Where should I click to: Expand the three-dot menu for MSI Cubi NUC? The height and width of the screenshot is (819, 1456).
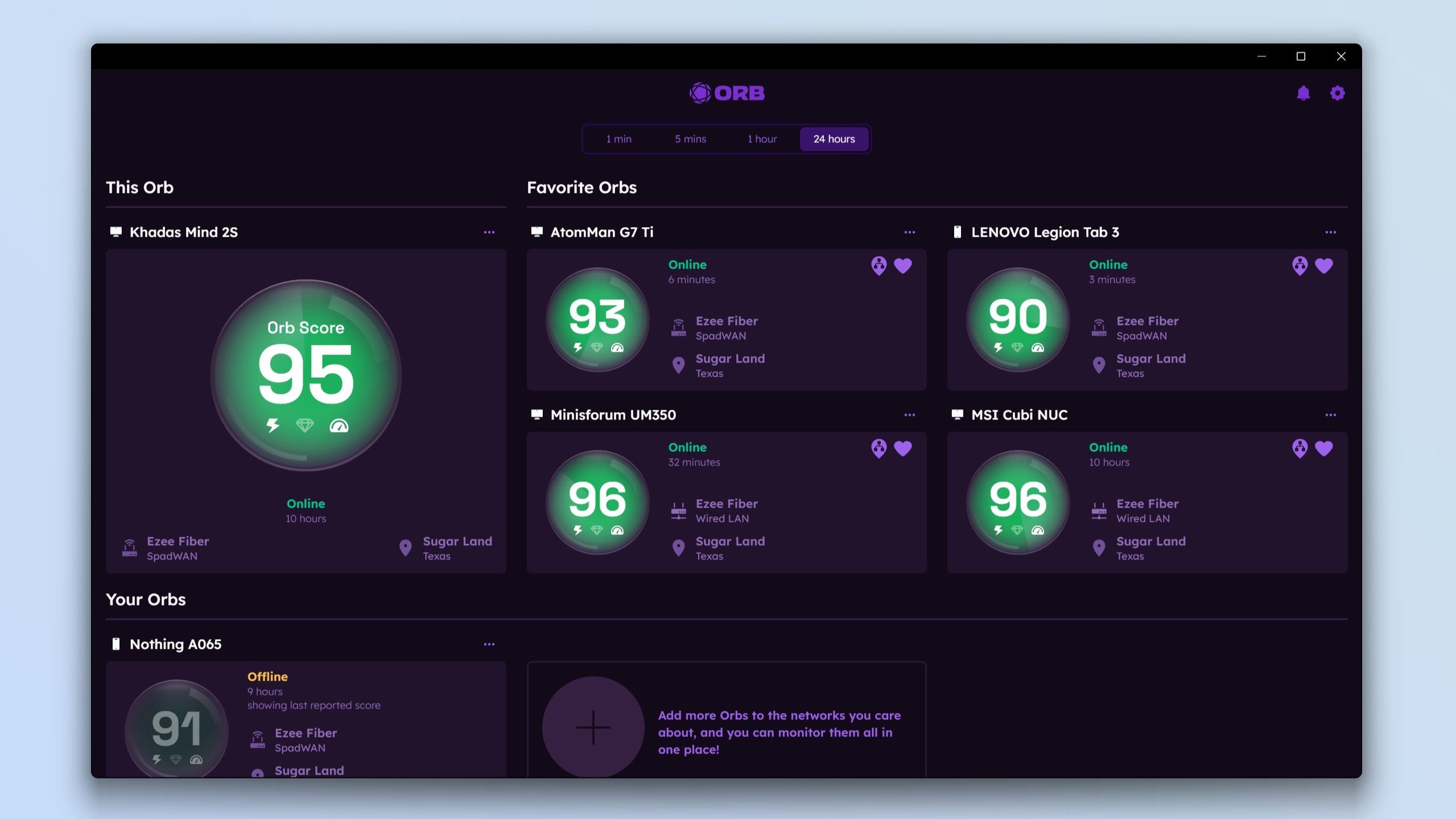pos(1330,415)
